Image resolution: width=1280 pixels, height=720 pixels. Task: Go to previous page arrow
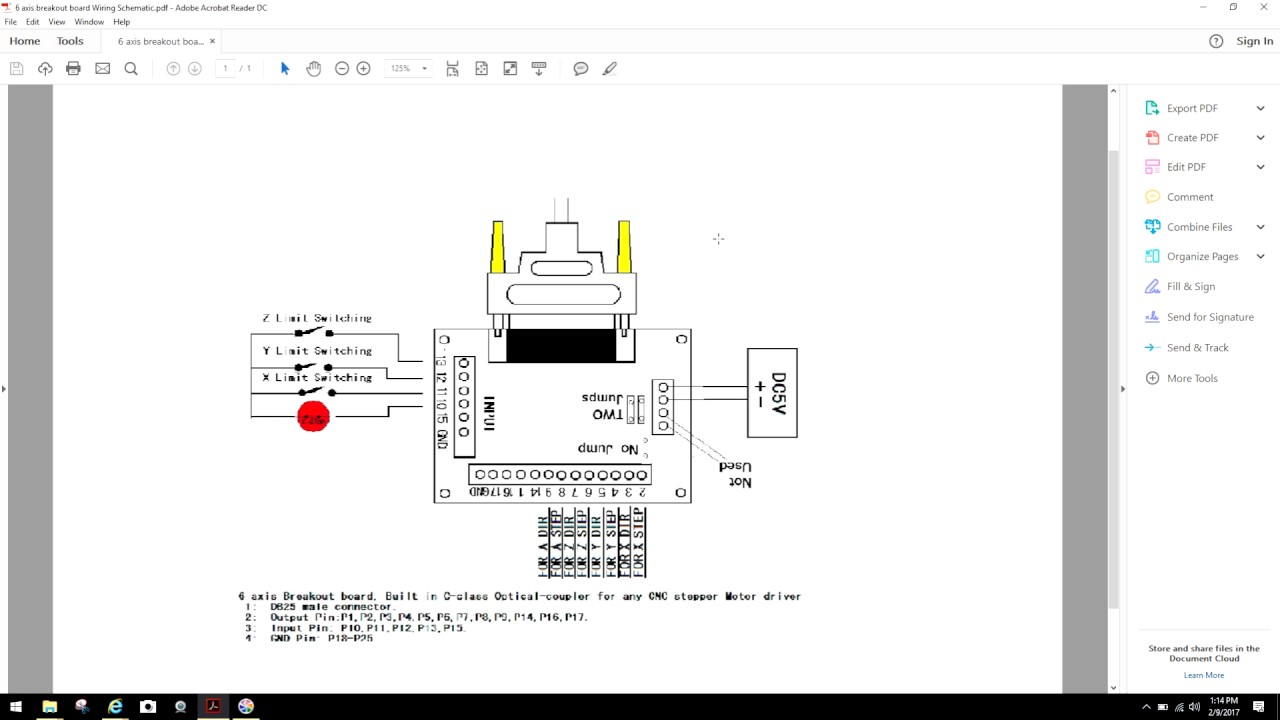pyautogui.click(x=173, y=68)
